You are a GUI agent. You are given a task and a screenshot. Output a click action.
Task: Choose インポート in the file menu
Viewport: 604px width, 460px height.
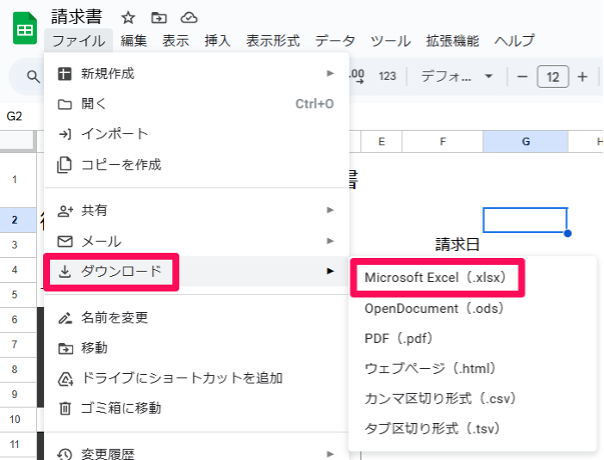pyautogui.click(x=196, y=134)
